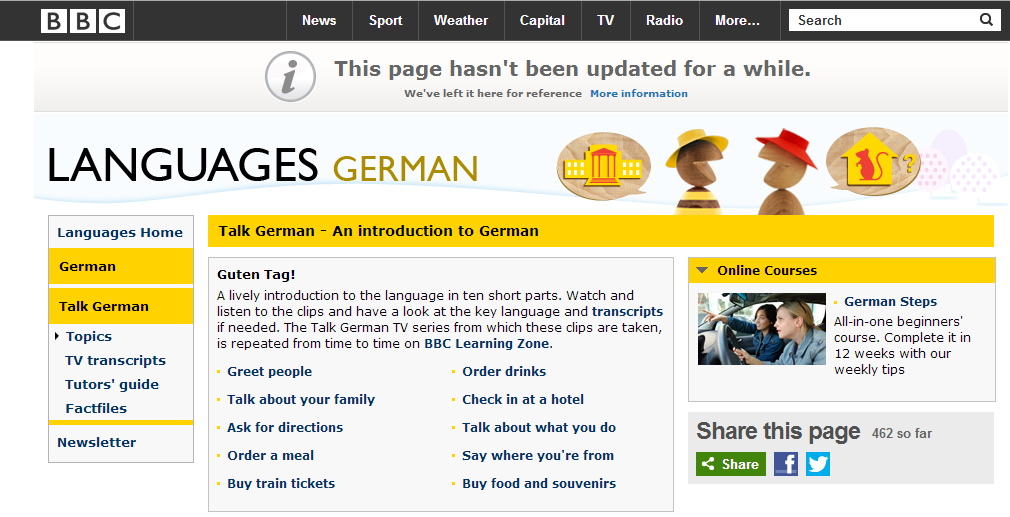Click the building speech bubble icon
This screenshot has width=1010, height=517.
click(x=604, y=166)
